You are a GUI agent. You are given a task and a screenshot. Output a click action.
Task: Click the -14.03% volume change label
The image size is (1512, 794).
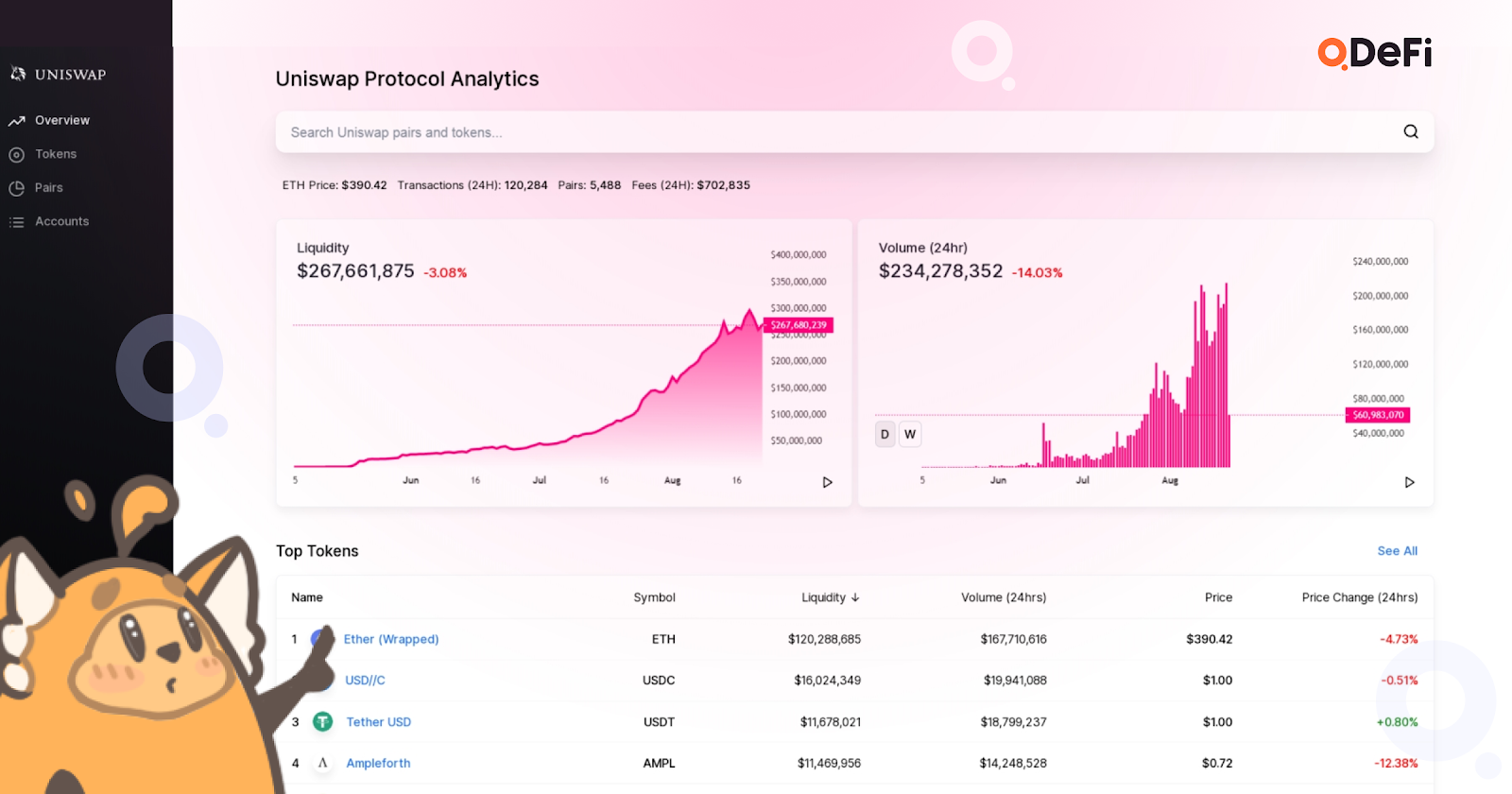pos(1038,273)
